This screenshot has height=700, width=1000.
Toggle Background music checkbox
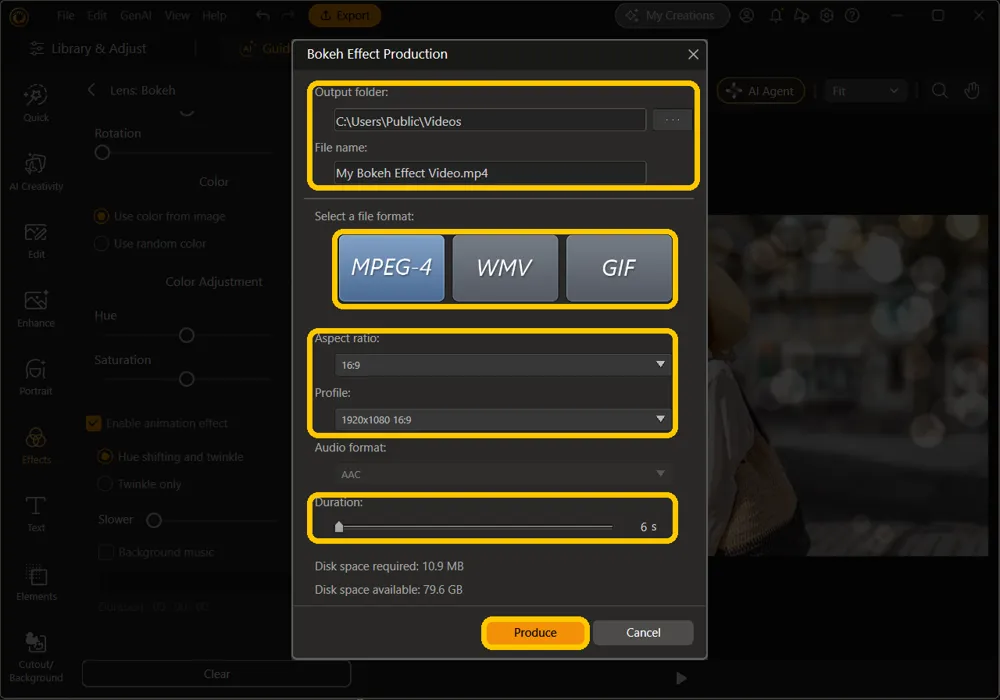(106, 552)
